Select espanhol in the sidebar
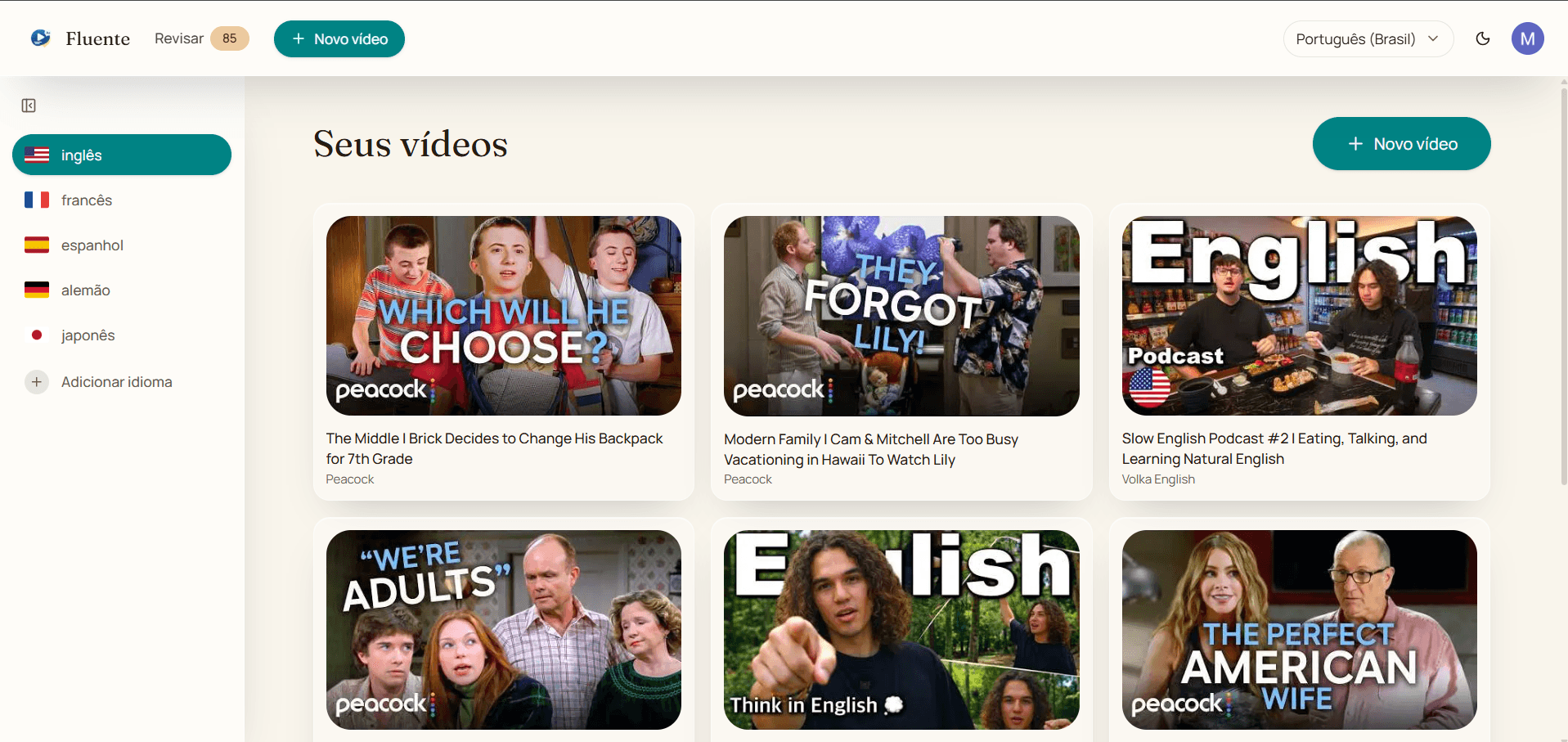Viewport: 1568px width, 742px height. pos(122,245)
